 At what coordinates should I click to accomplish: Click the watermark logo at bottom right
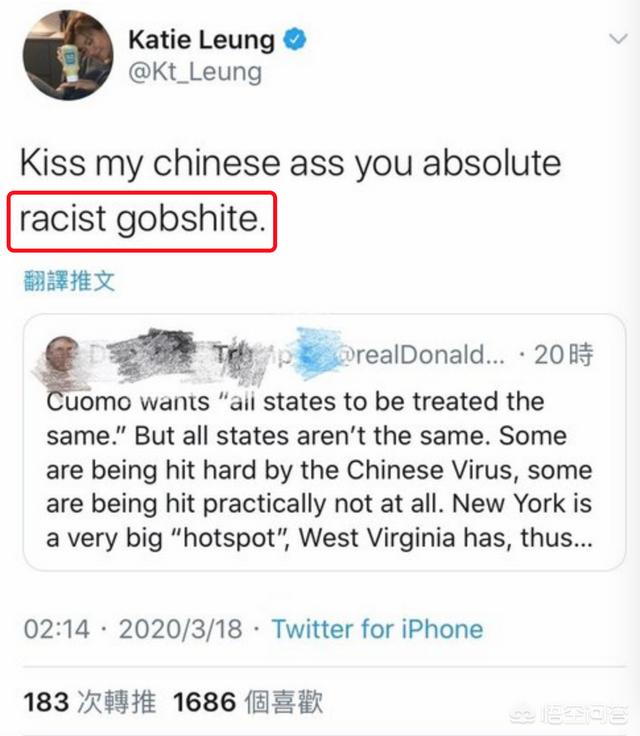click(569, 714)
